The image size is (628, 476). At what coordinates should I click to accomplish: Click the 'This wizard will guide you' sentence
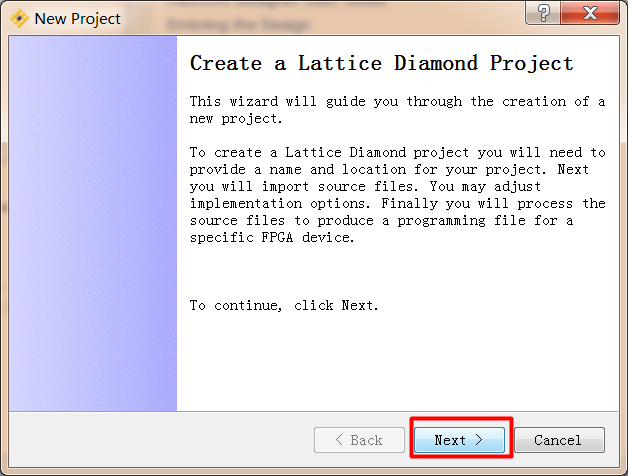pyautogui.click(x=397, y=110)
